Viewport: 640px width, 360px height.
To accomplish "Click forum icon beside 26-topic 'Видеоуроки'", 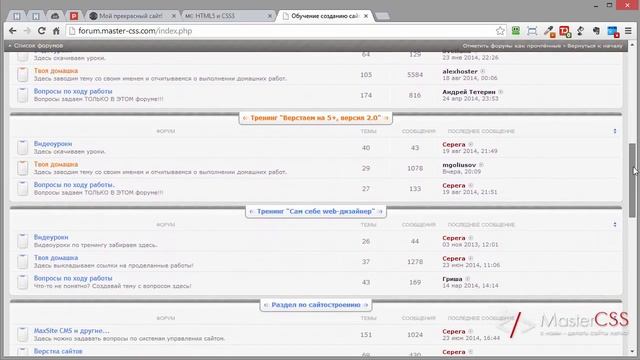I will click(23, 241).
